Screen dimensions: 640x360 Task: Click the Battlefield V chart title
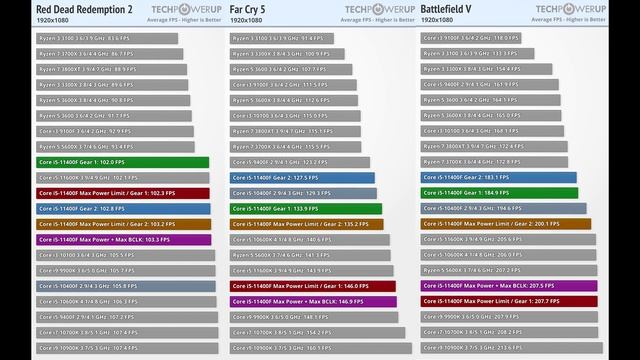point(446,9)
